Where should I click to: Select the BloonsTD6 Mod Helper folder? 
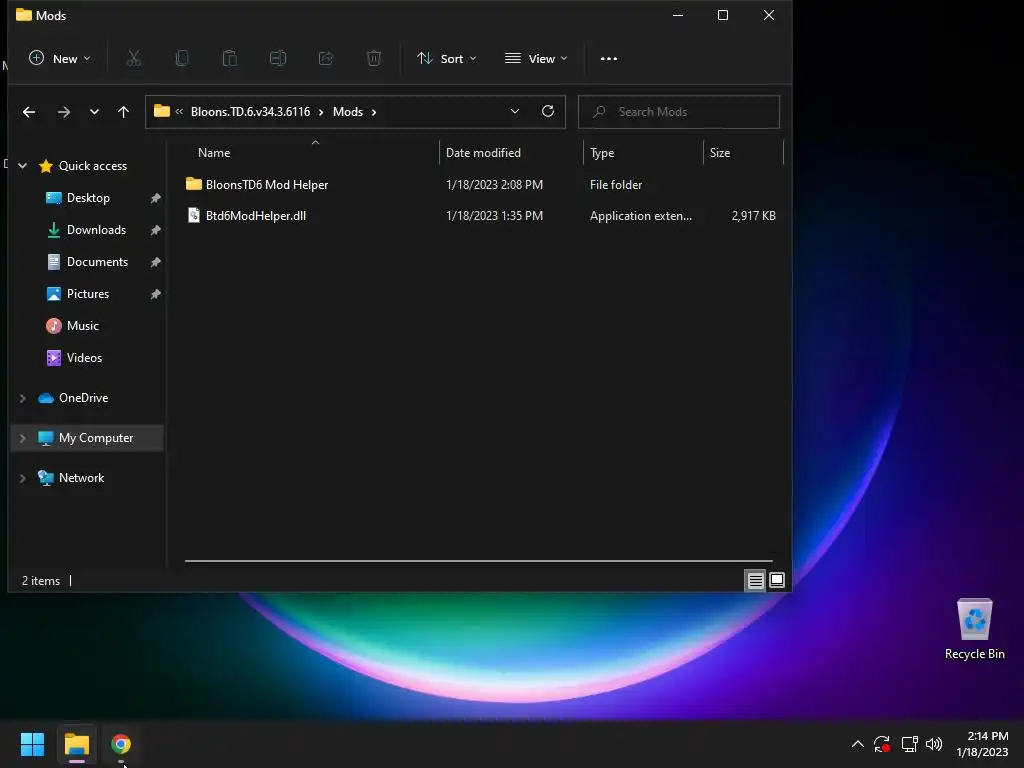(266, 185)
